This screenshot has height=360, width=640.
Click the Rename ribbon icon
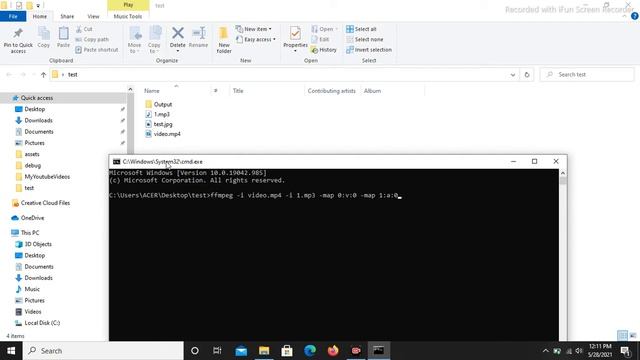point(199,38)
